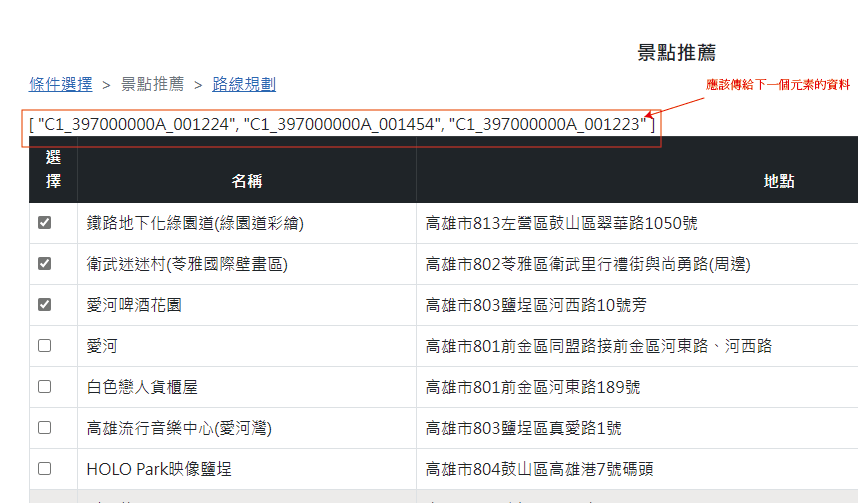
Task: Click the 選擇 column header
Action: coord(53,169)
